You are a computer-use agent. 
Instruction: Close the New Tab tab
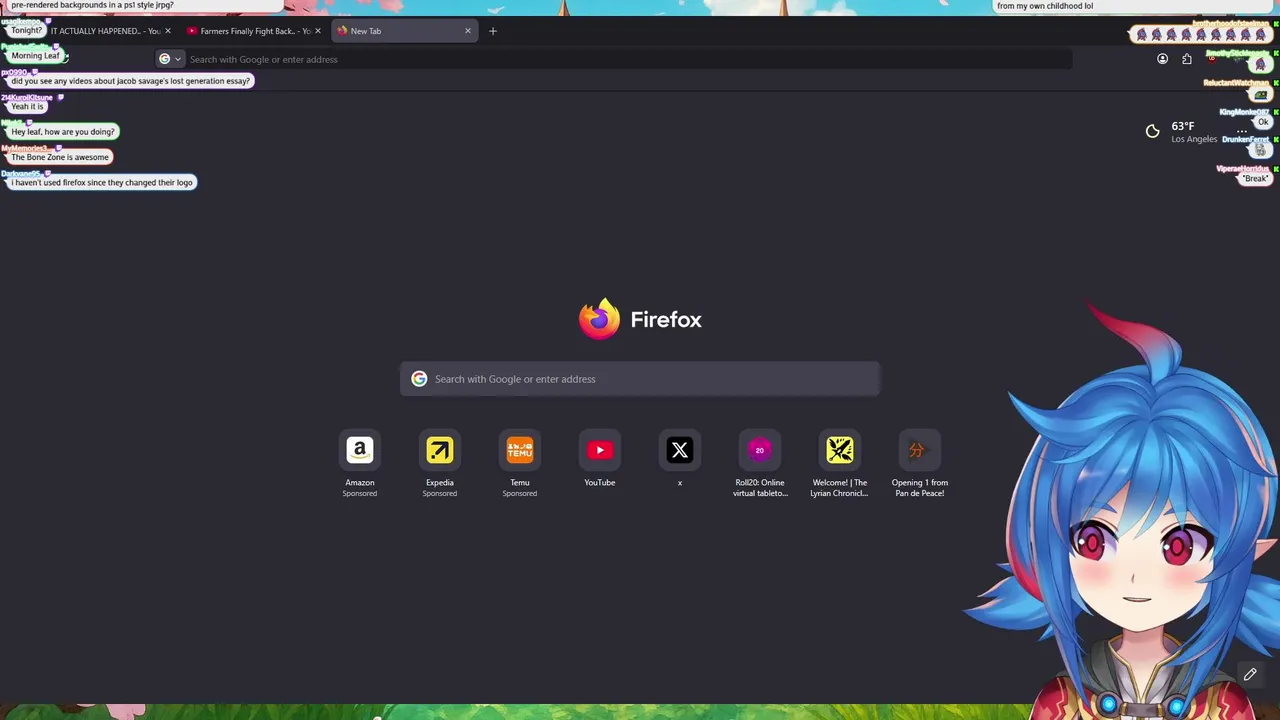tap(467, 31)
